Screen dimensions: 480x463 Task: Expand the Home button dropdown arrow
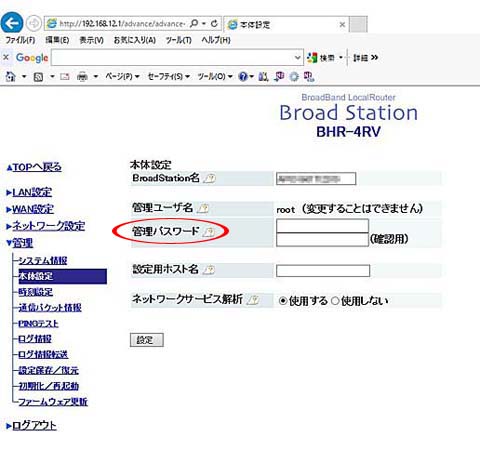pyautogui.click(x=24, y=77)
